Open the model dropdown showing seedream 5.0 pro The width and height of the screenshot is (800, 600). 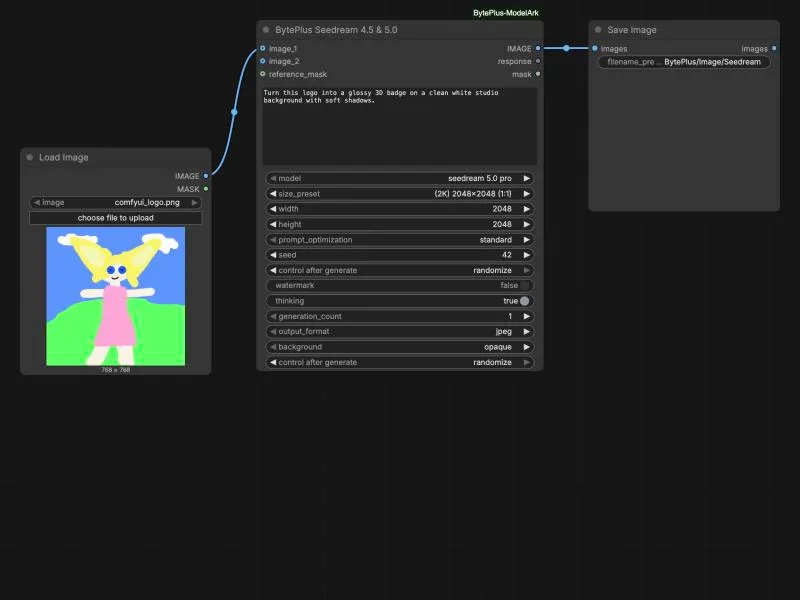point(399,178)
